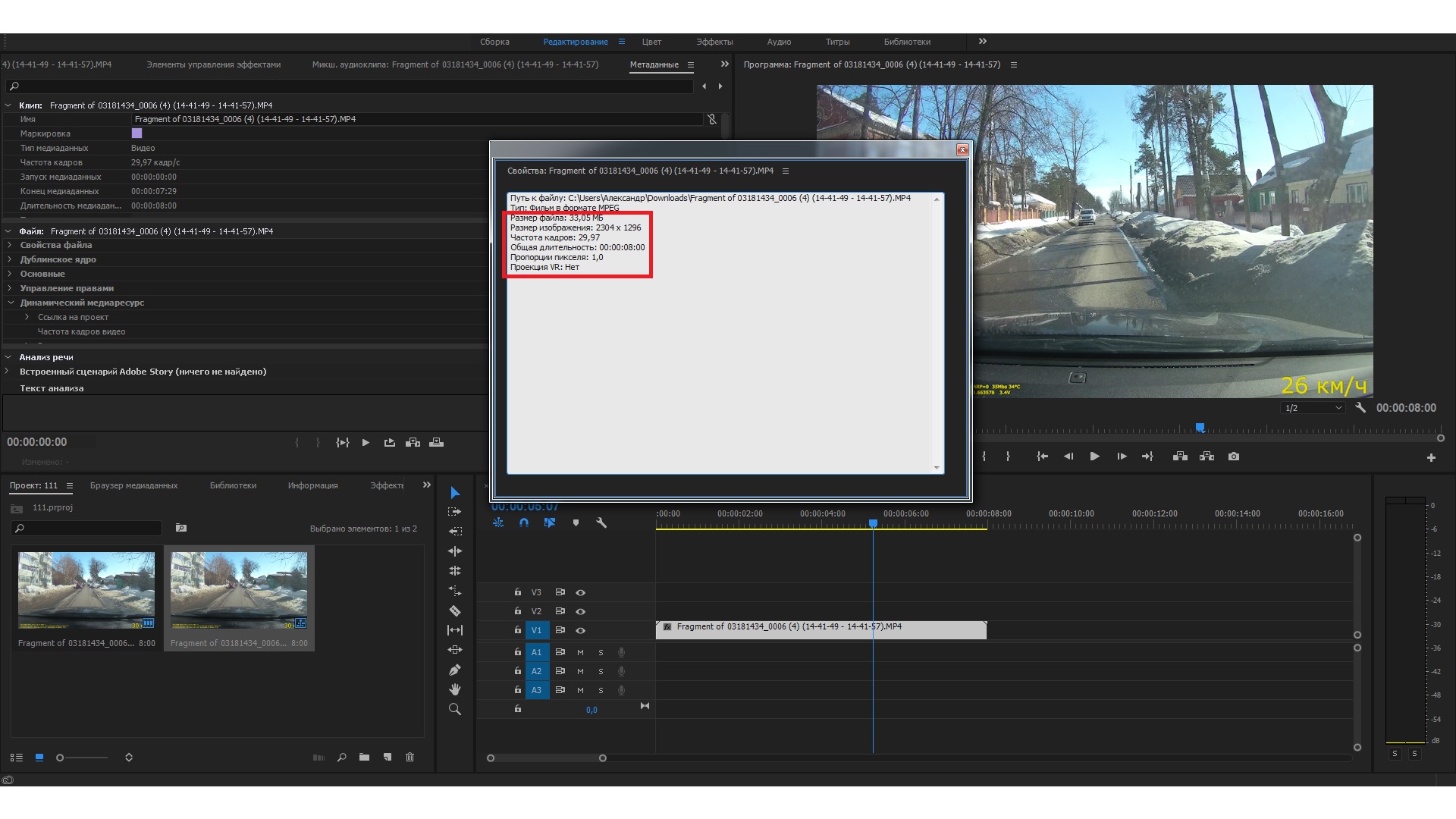Select the Zoom tool magnifier
1456x819 pixels.
click(455, 709)
